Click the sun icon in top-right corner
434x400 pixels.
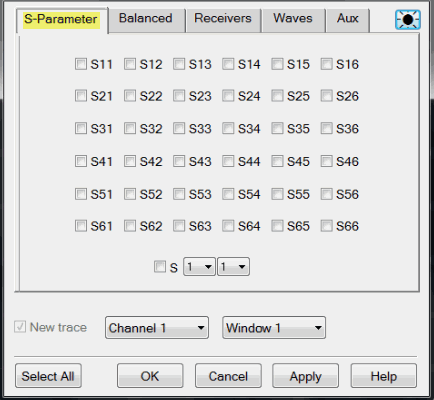pos(408,20)
